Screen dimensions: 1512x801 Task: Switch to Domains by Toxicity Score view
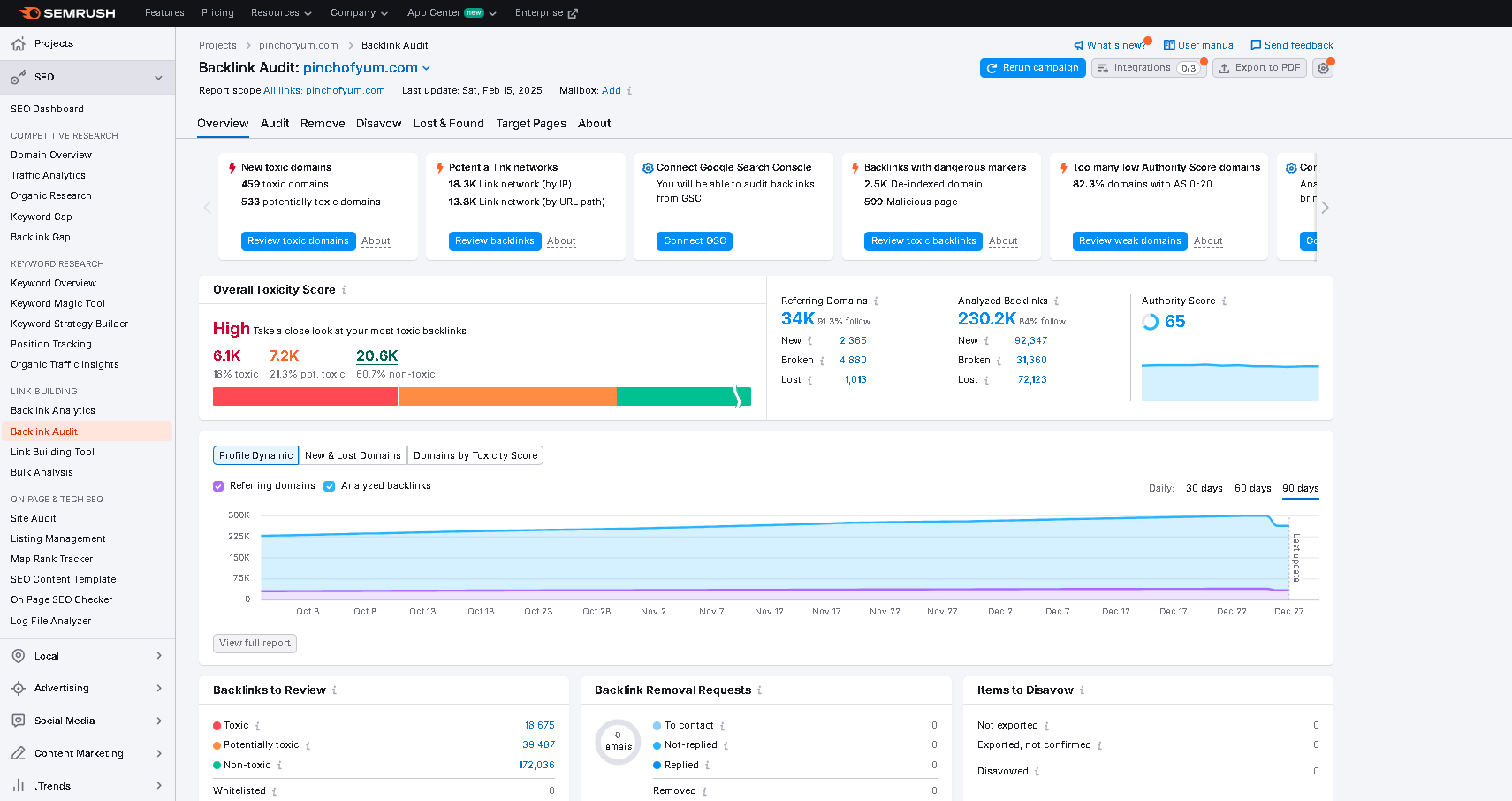click(475, 455)
